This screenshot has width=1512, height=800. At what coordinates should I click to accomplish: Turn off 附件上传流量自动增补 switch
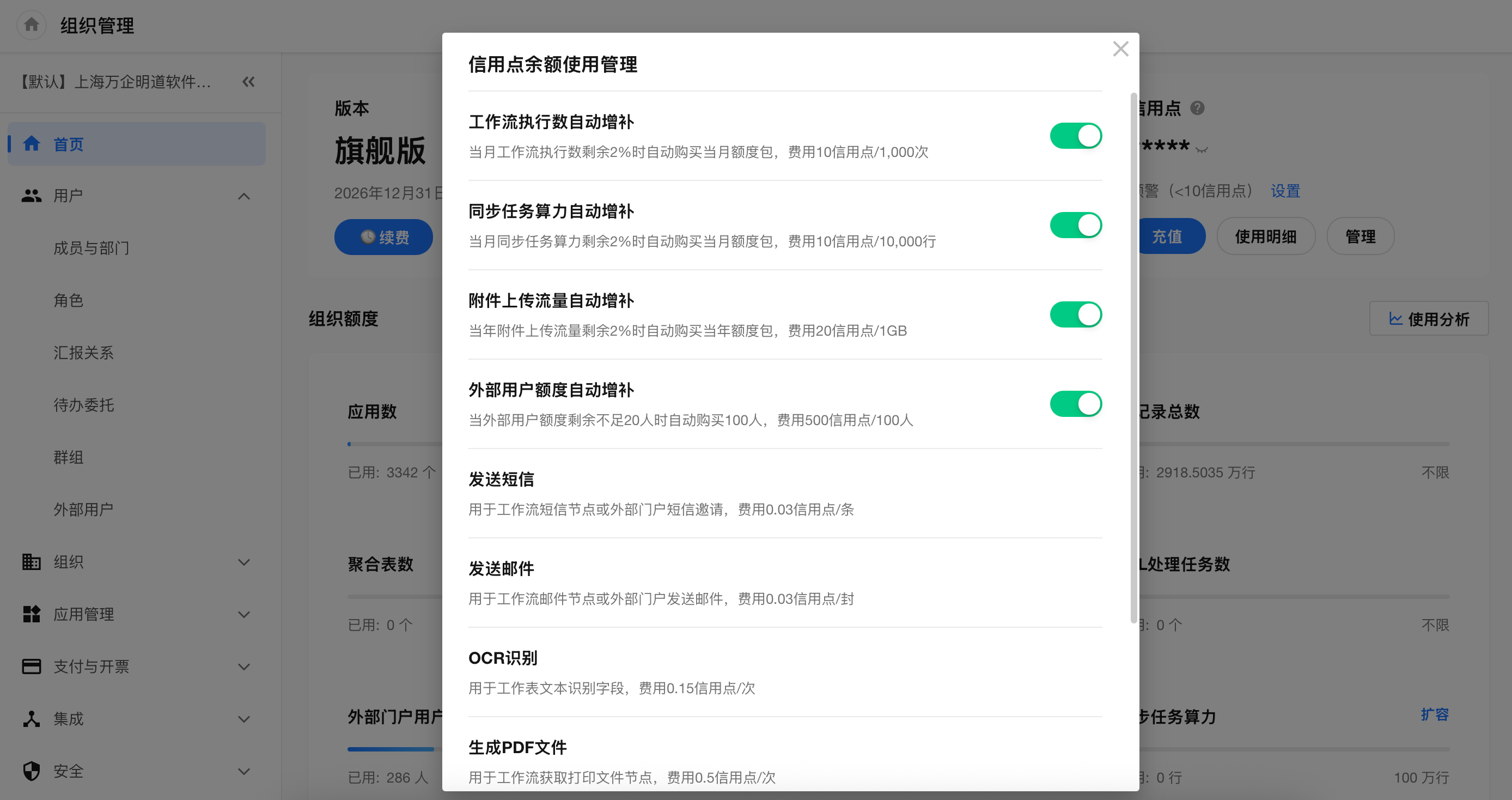(x=1075, y=314)
